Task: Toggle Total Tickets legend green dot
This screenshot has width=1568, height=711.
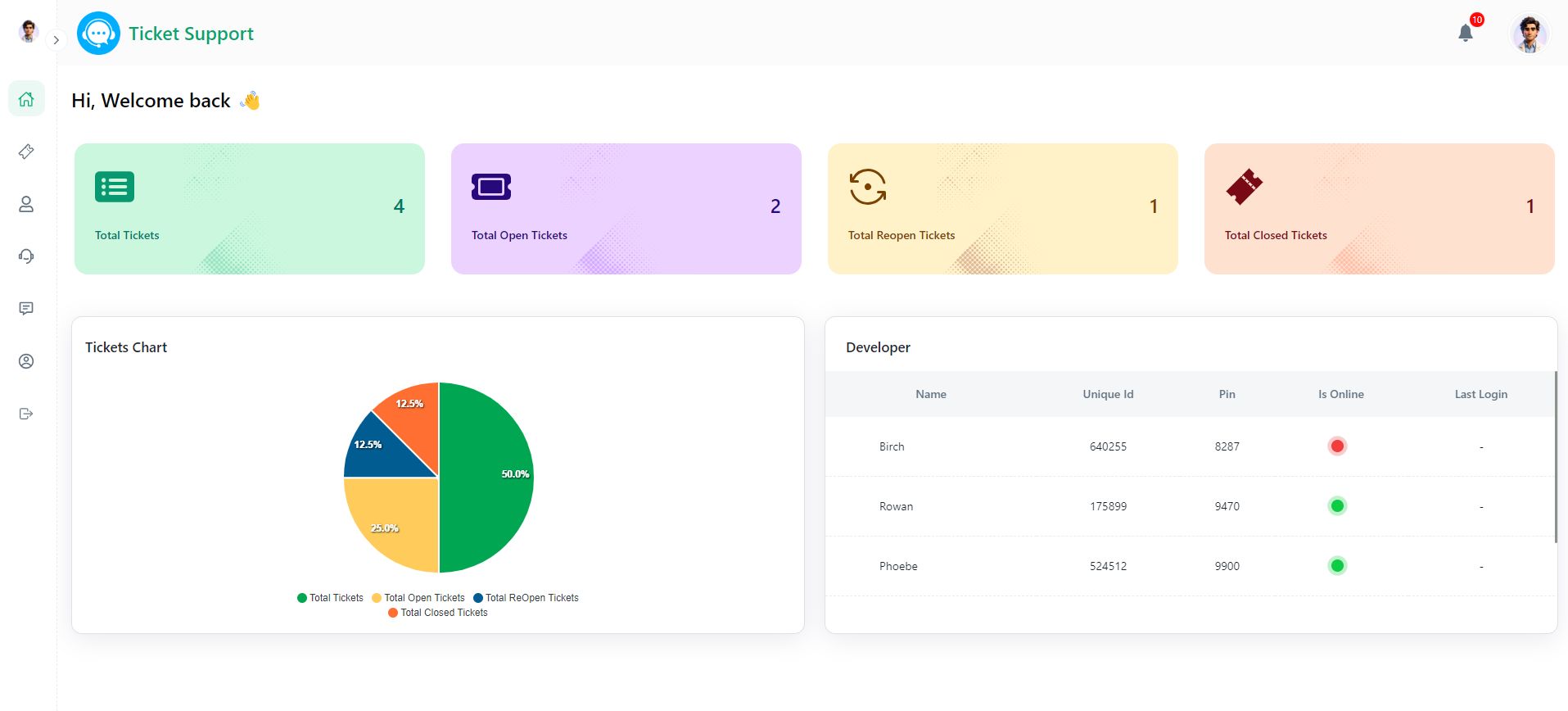Action: tap(302, 598)
